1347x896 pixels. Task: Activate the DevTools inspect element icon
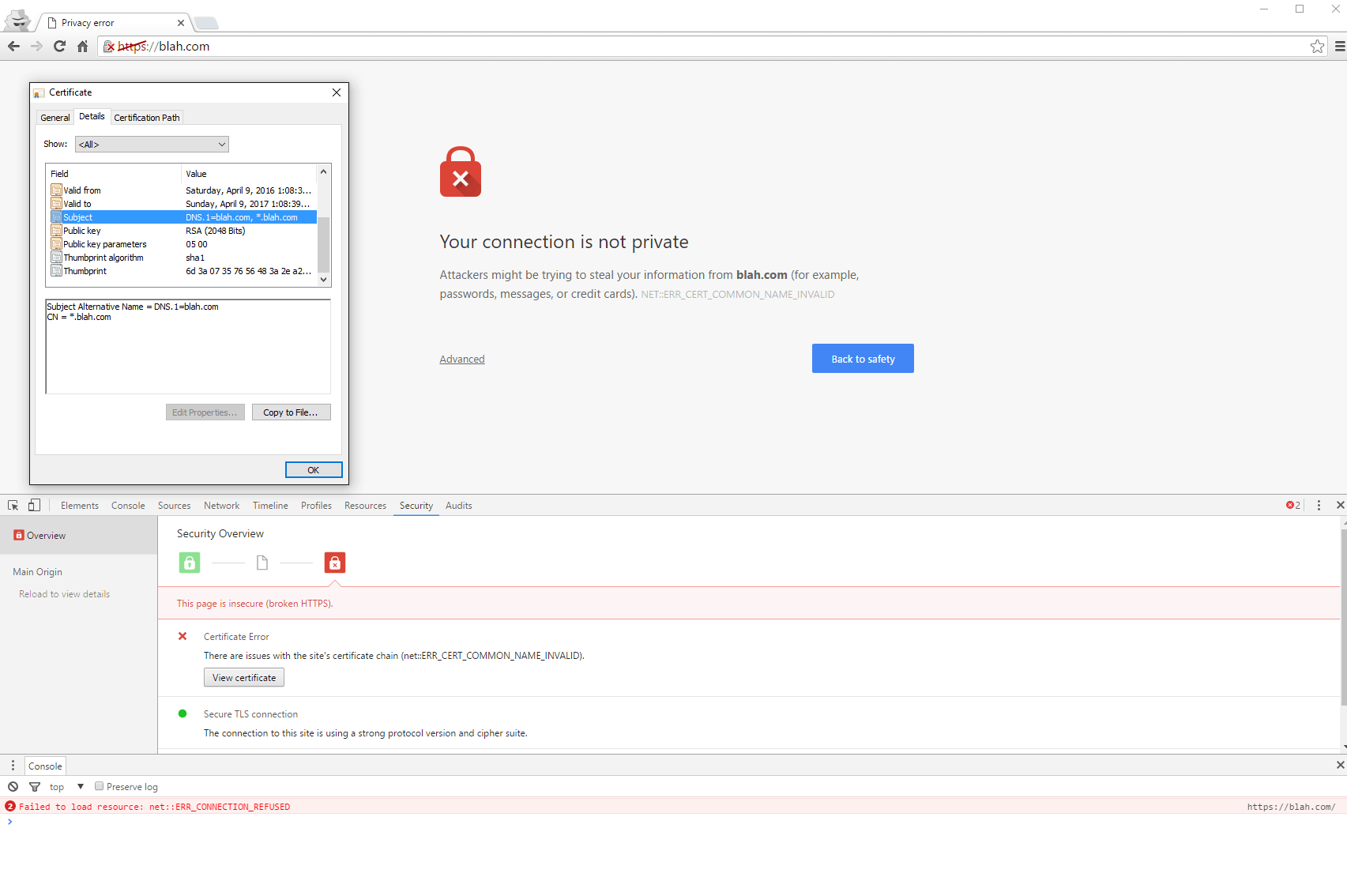(13, 506)
